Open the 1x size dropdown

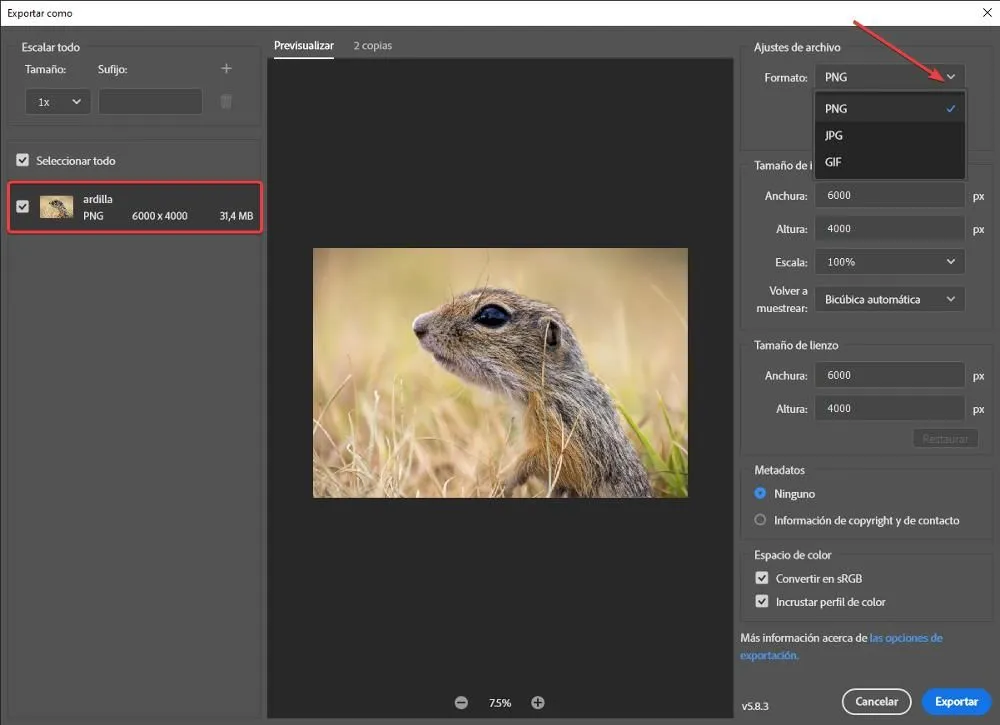click(58, 101)
